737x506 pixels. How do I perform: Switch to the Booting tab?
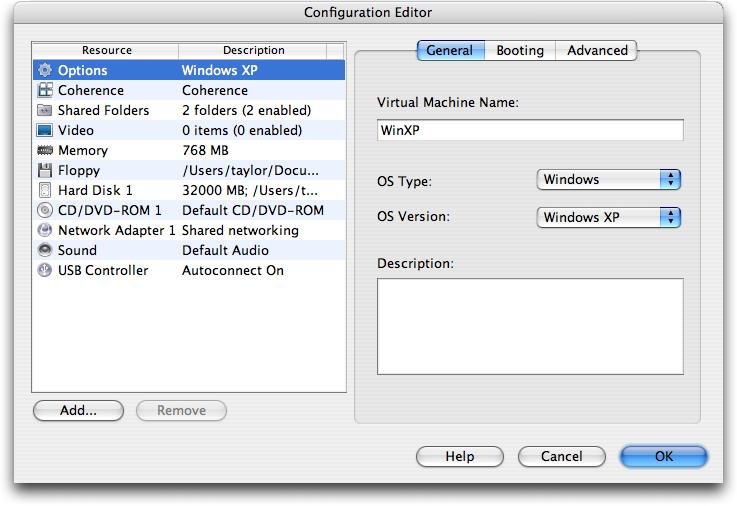point(520,50)
